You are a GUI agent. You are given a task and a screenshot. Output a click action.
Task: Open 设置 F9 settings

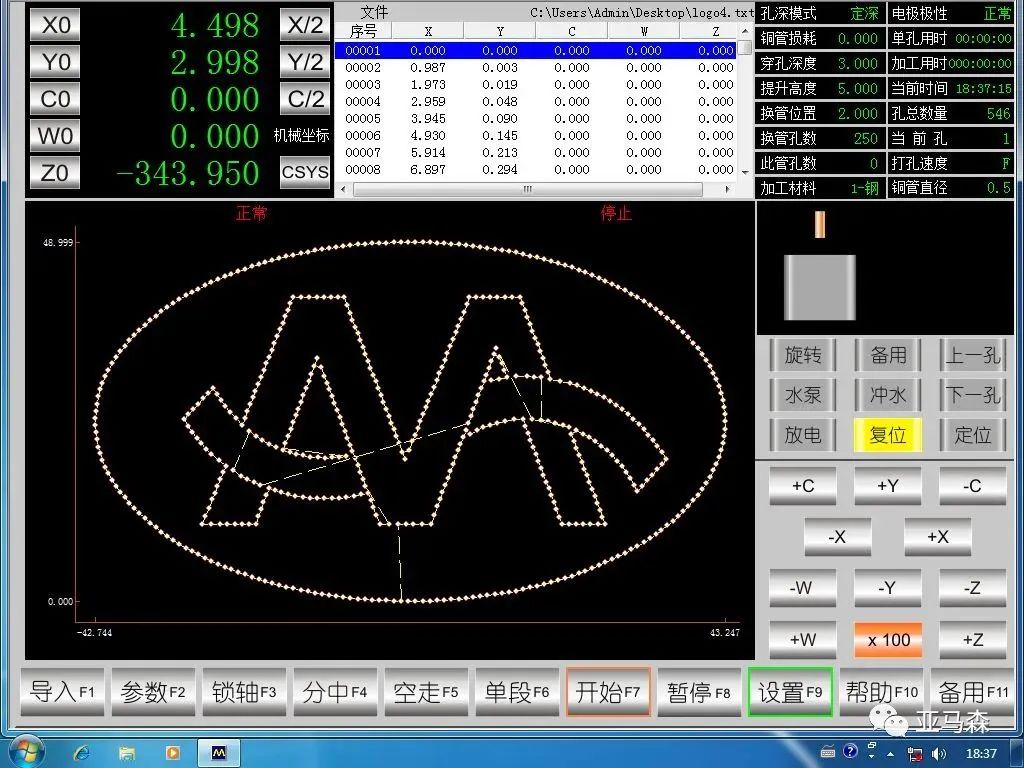[790, 692]
